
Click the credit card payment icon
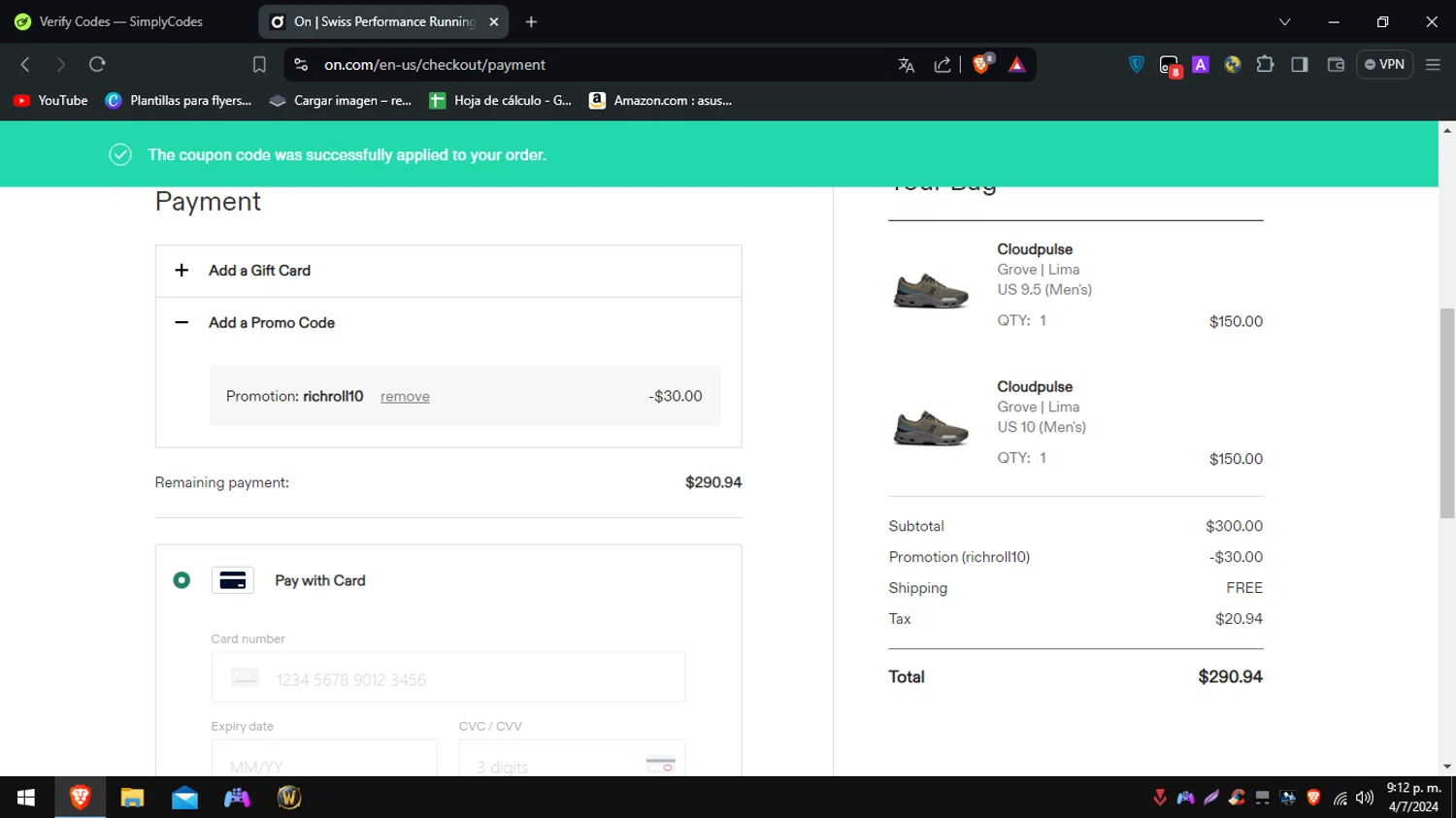(233, 580)
